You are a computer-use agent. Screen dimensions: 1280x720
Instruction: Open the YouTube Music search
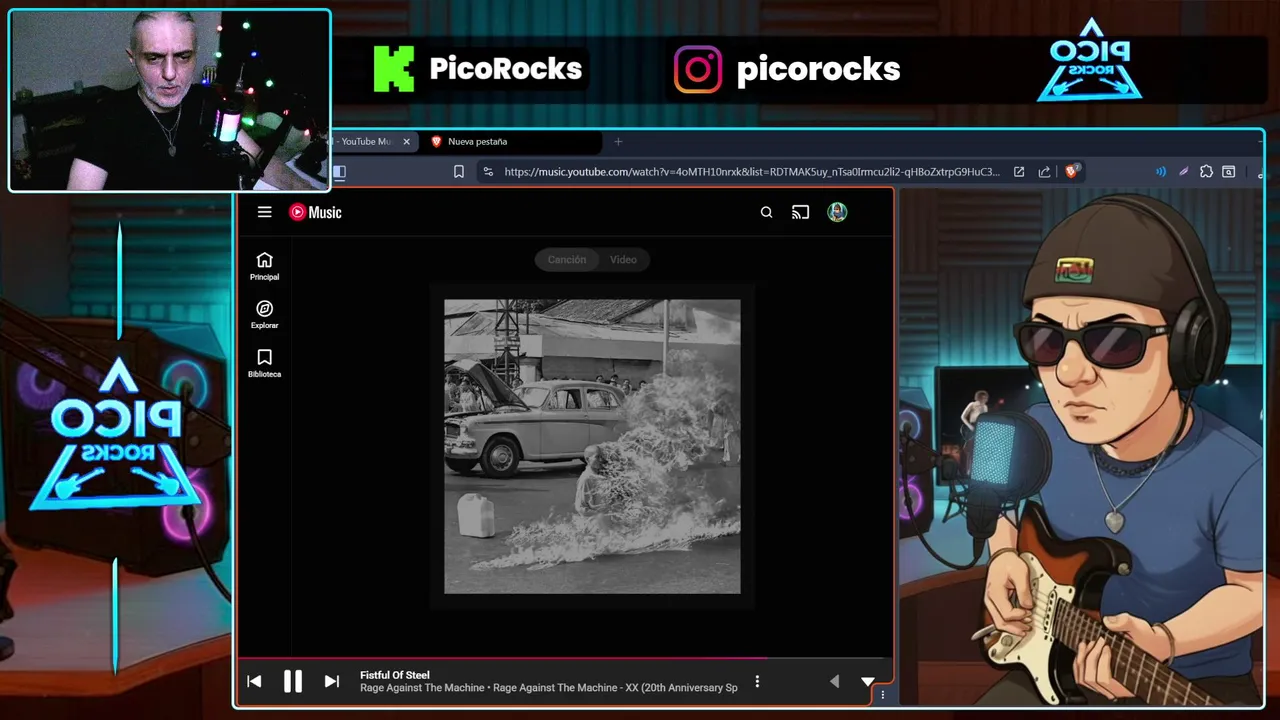pos(766,212)
